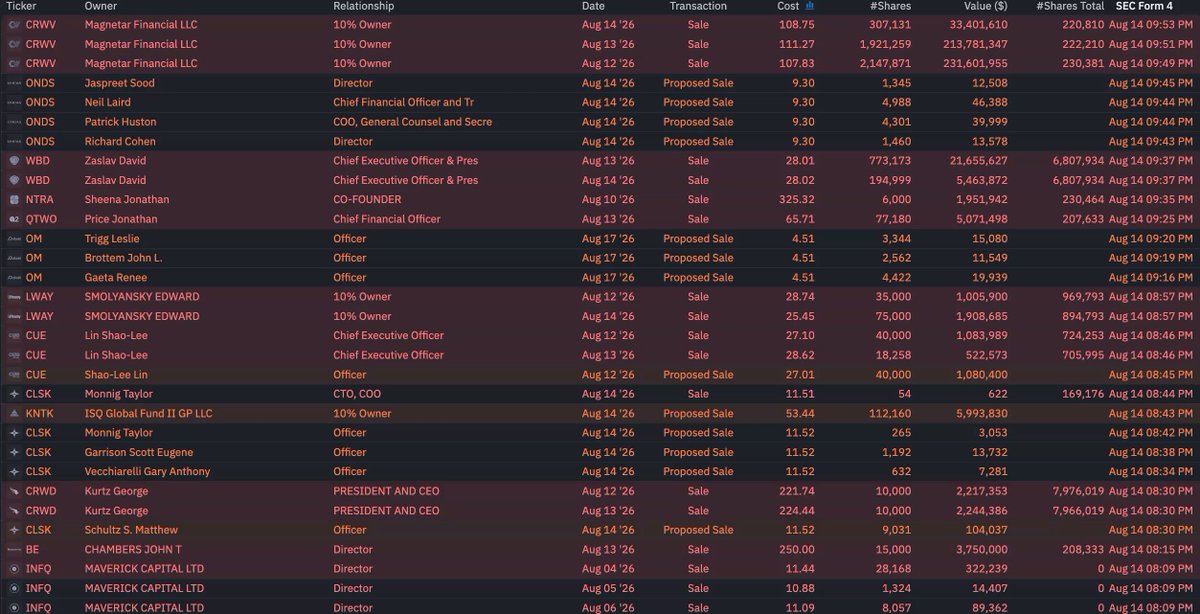Image resolution: width=1200 pixels, height=614 pixels.
Task: Click the QTWO company logo icon
Action: [x=14, y=219]
